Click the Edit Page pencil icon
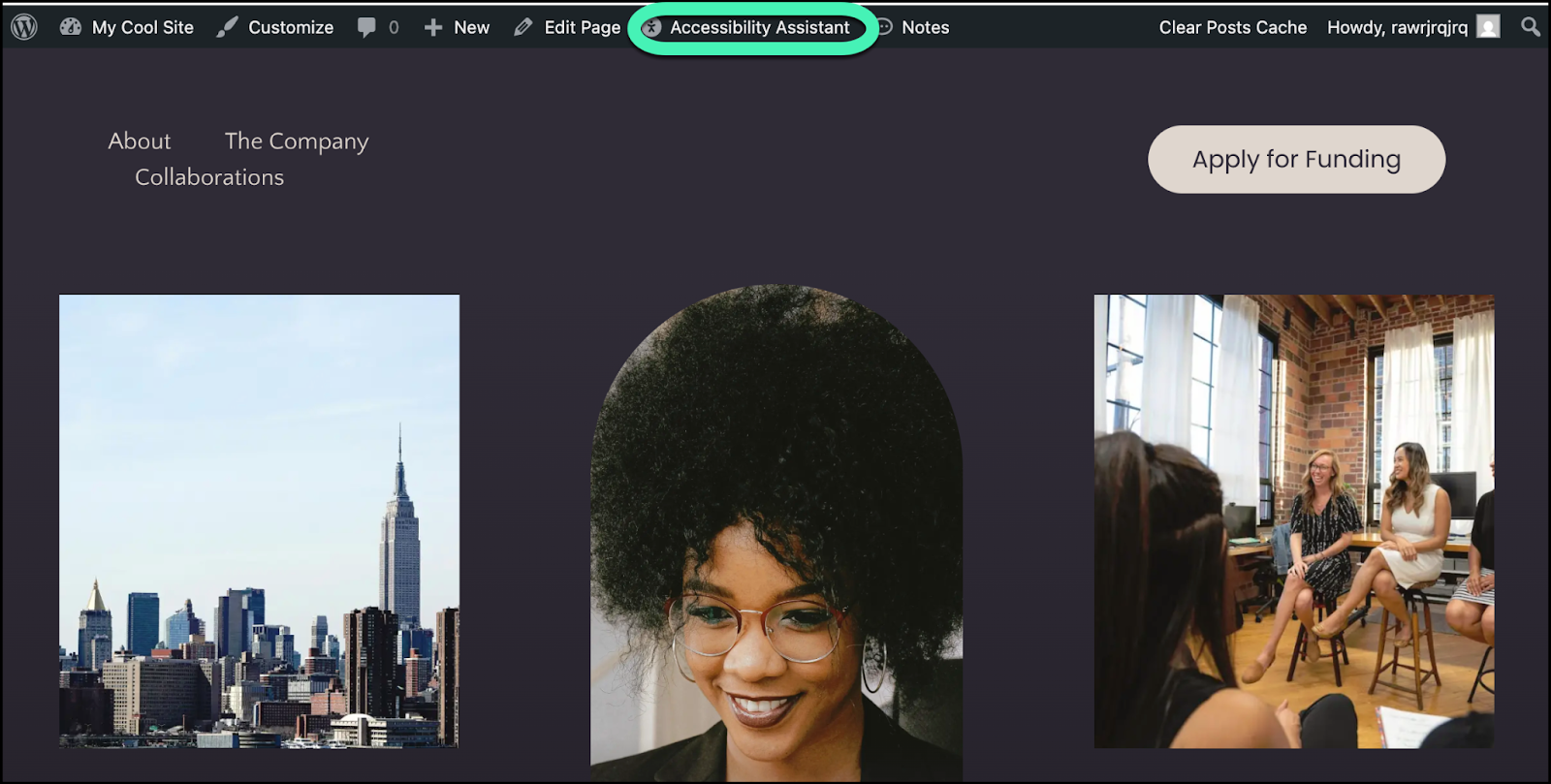The image size is (1551, 784). click(x=523, y=27)
